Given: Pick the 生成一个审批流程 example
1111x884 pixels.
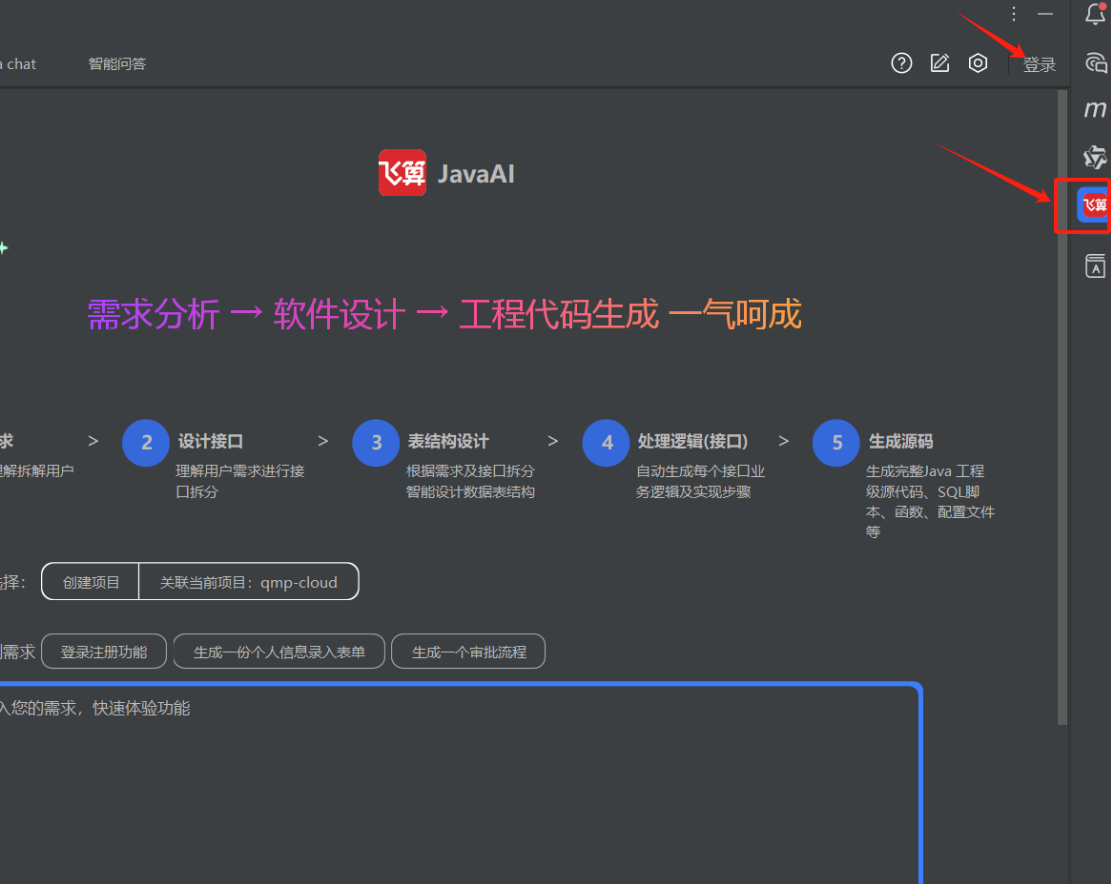Looking at the screenshot, I should pos(468,652).
